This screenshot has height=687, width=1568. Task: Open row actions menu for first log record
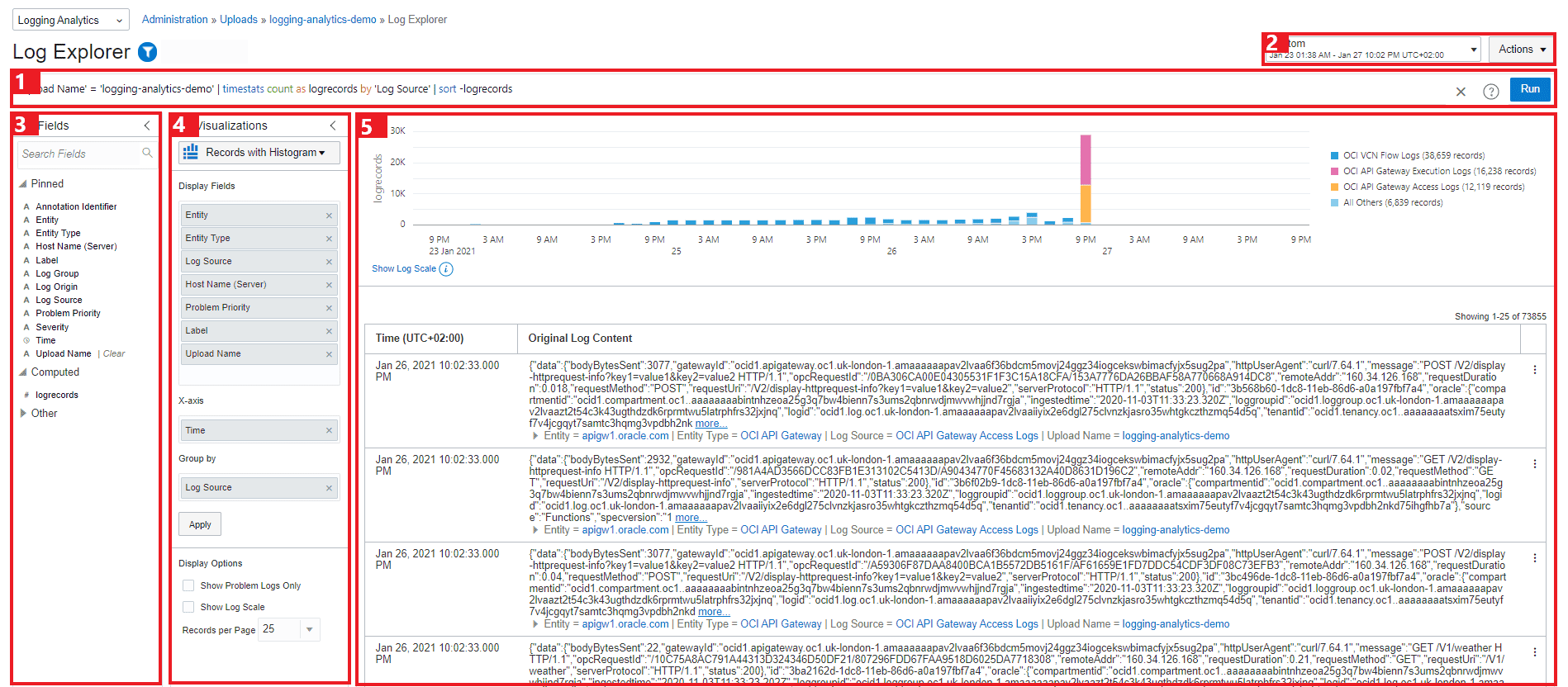(x=1534, y=370)
